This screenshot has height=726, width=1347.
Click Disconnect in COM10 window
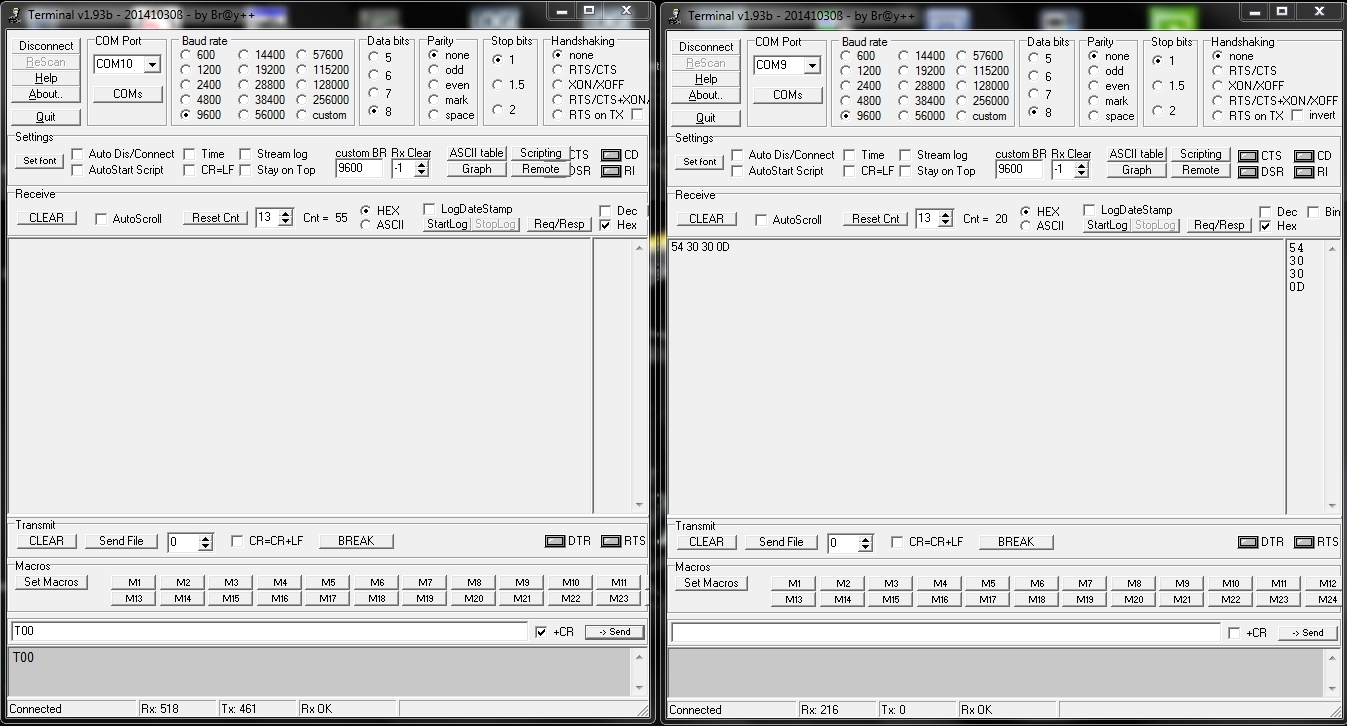point(46,46)
